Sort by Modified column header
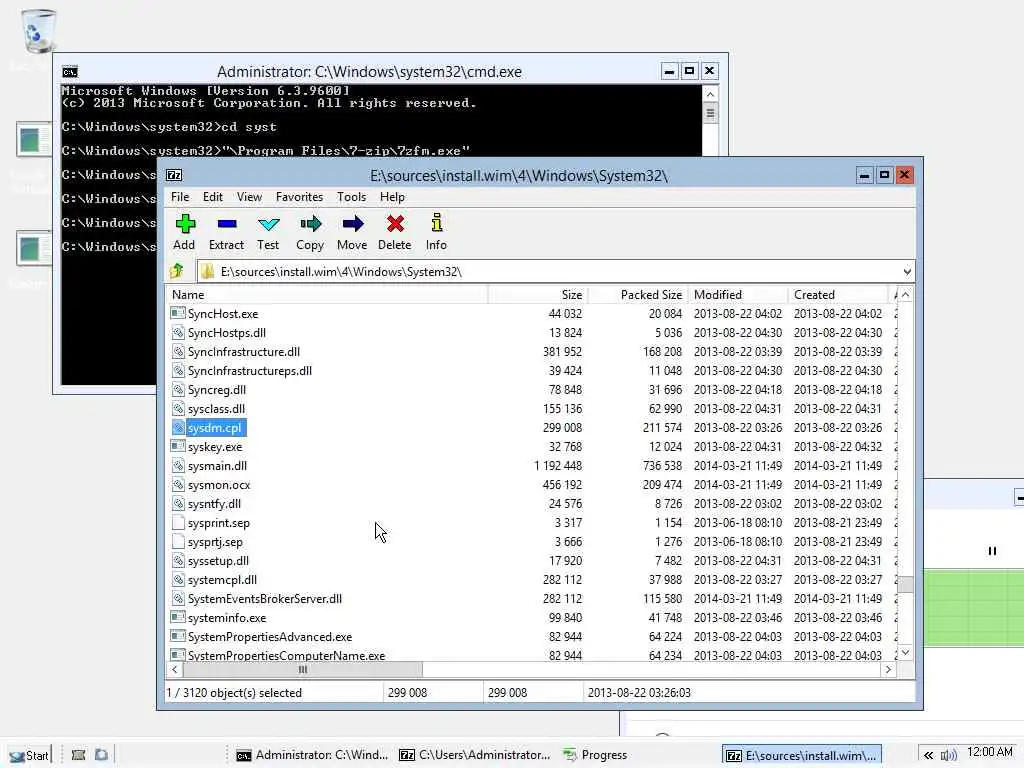Image resolution: width=1024 pixels, height=768 pixels. tap(738, 295)
